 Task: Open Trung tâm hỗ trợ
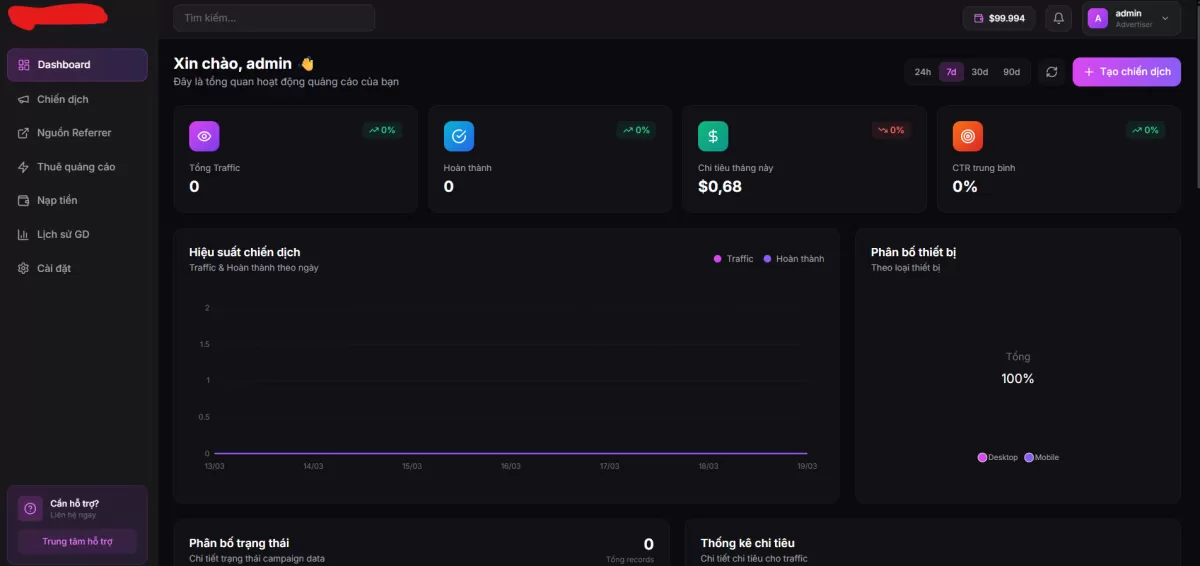(77, 541)
